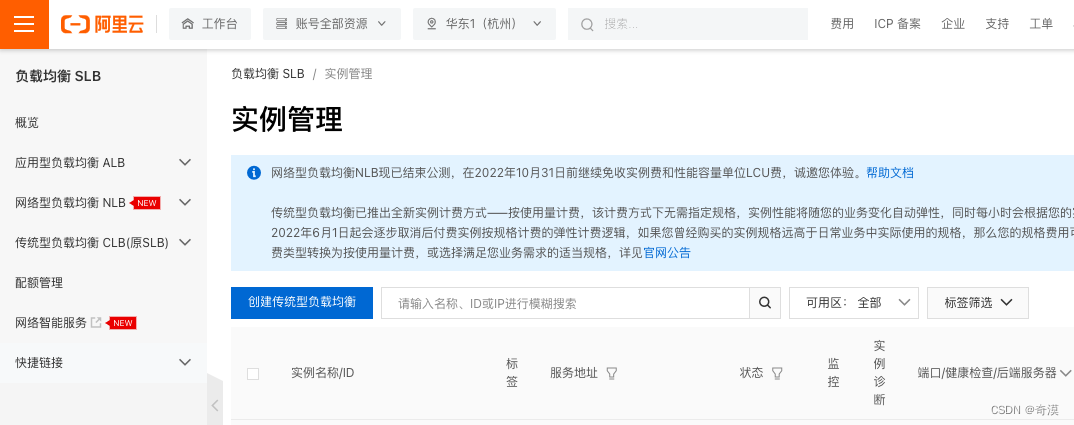Open 端口/健康检查/后端服务器 column dropdown

point(1065,373)
